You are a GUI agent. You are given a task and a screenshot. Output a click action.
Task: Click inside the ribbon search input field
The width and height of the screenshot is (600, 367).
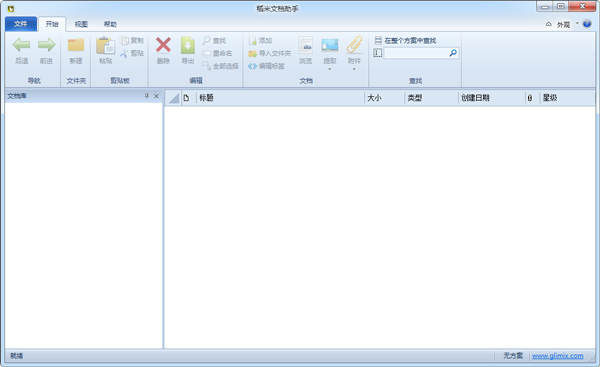click(x=416, y=53)
